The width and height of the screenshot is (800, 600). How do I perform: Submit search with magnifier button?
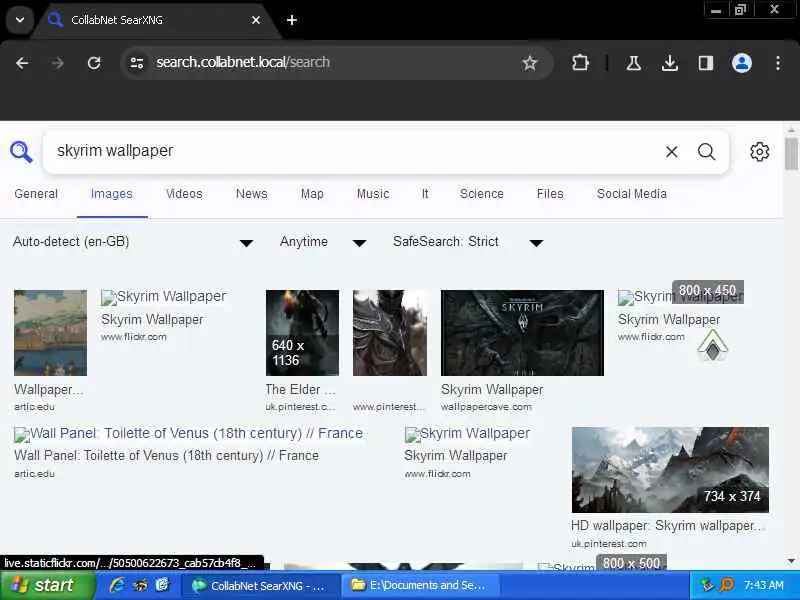(x=707, y=152)
